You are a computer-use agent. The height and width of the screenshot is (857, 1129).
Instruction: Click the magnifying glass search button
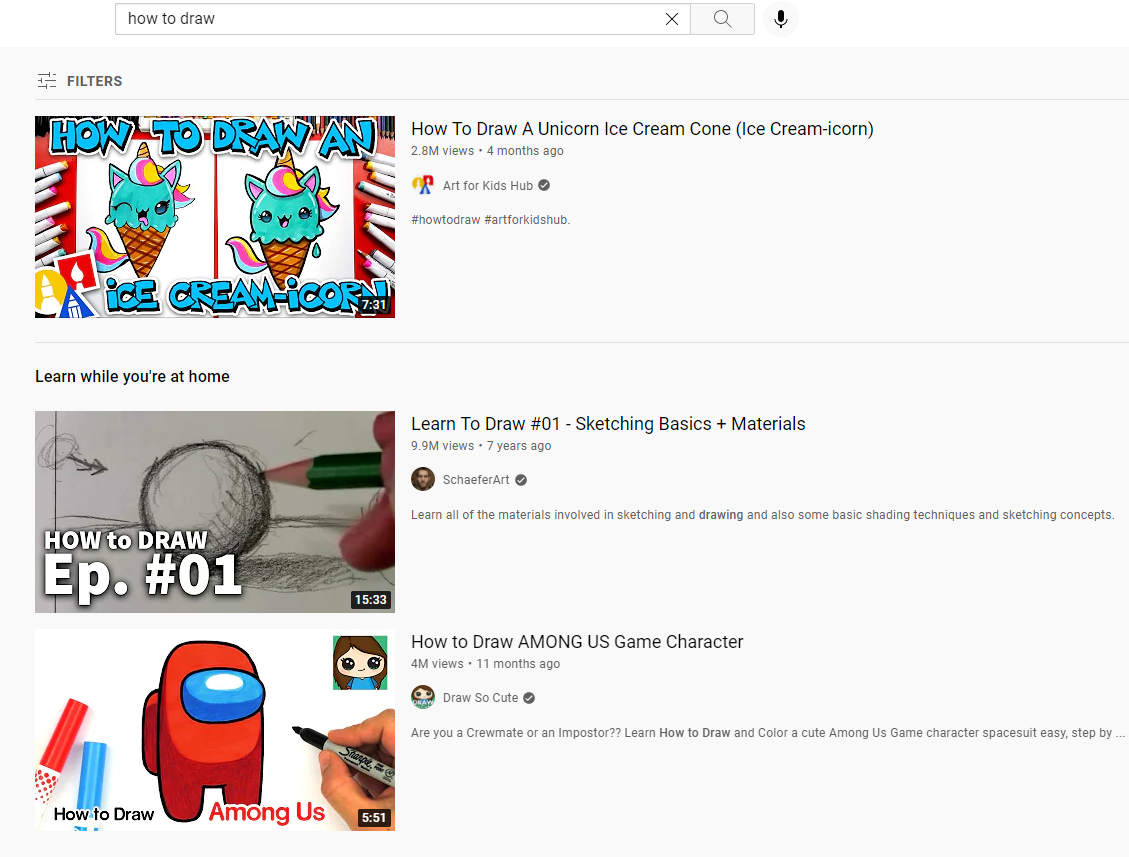[x=722, y=19]
